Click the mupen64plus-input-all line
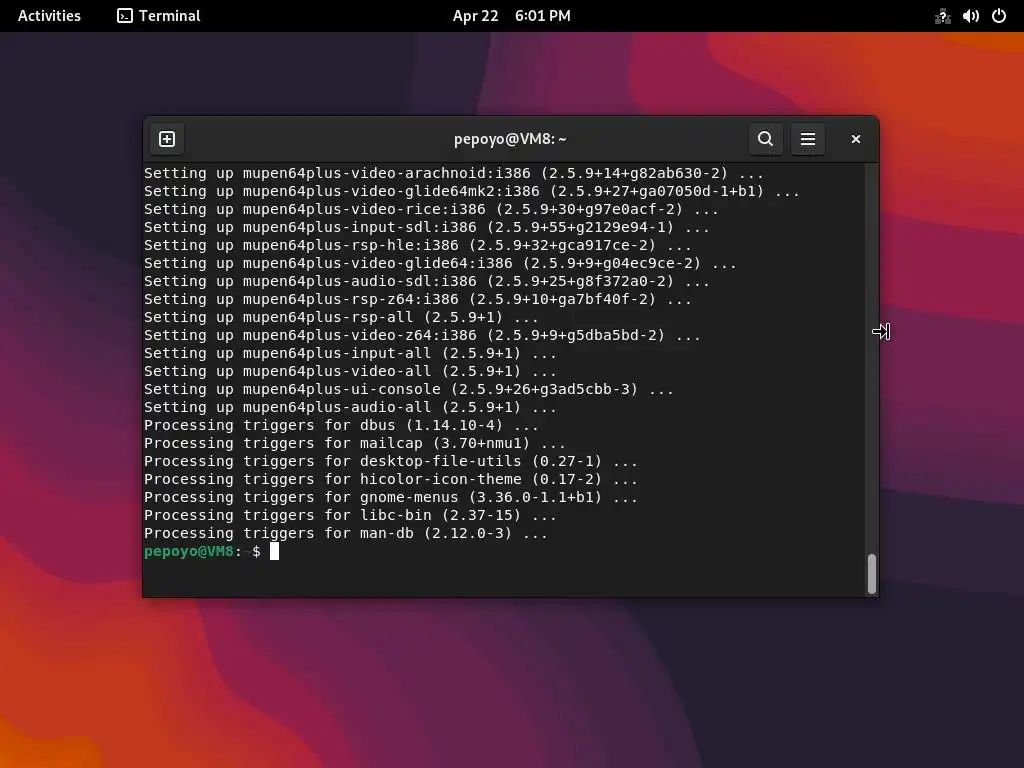This screenshot has height=768, width=1024. [351, 353]
